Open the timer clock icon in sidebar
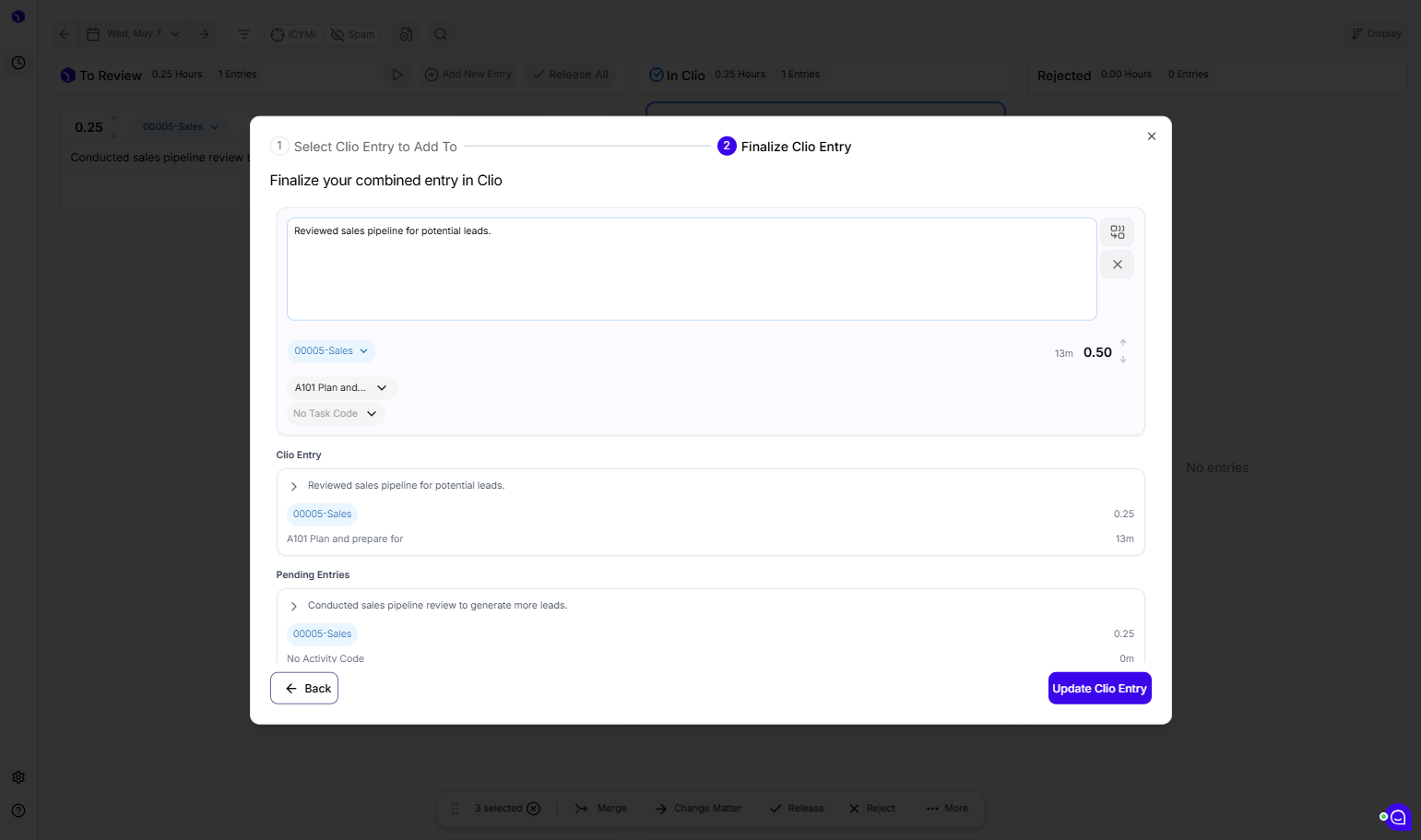1421x840 pixels. (18, 63)
